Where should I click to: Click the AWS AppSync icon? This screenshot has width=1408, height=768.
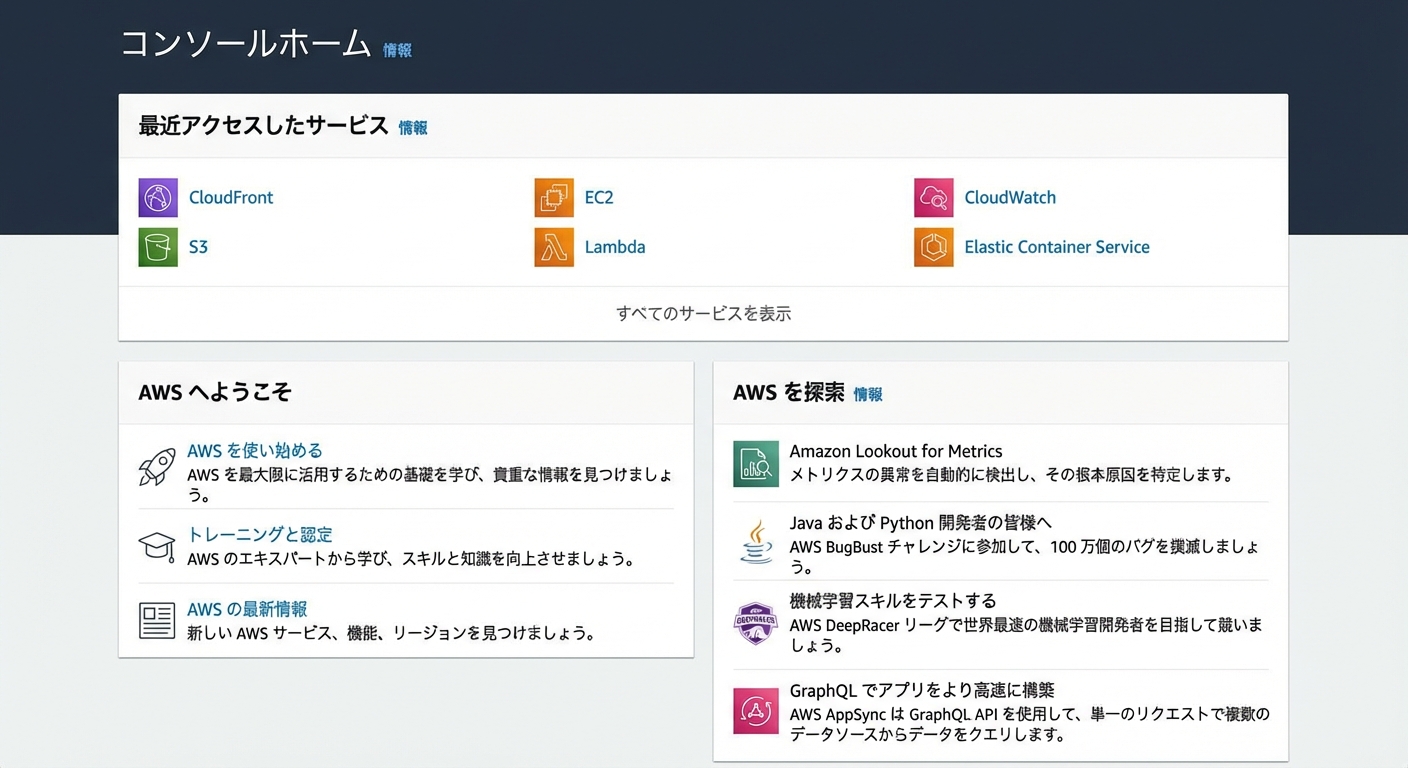(x=755, y=711)
